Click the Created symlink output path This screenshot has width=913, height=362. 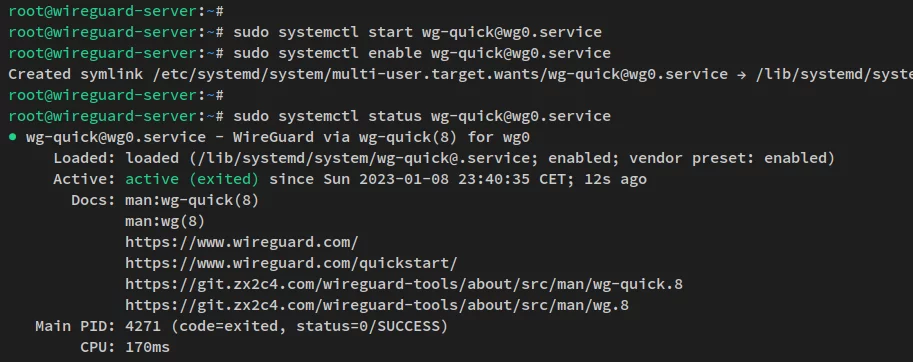(441, 74)
